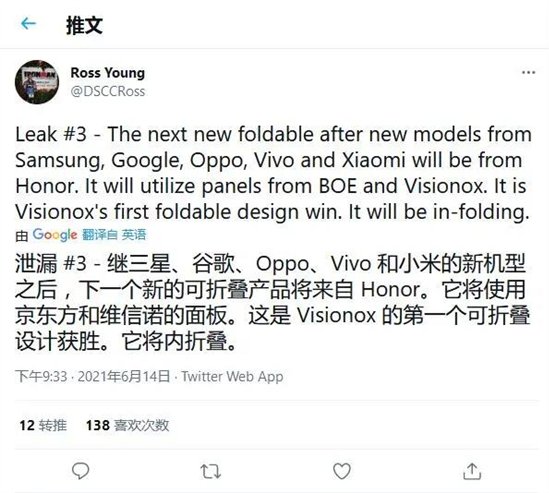This screenshot has width=549, height=493.
Task: Open the three-dot more options menu
Action: click(x=528, y=73)
